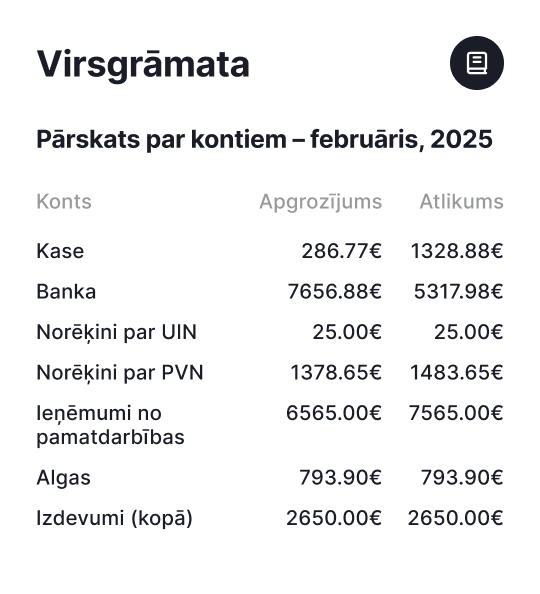Viewport: 540px width, 594px height.
Task: Click PVN balance value 1483.65€
Action: (457, 372)
